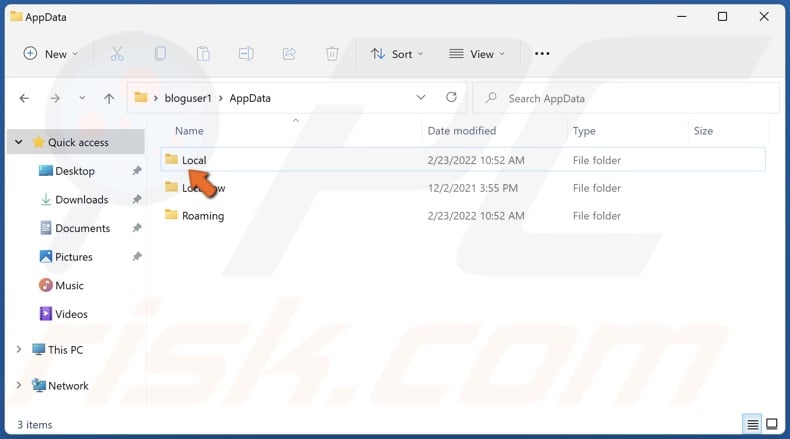Click the Search AppData field
The image size is (790, 439).
click(x=626, y=98)
